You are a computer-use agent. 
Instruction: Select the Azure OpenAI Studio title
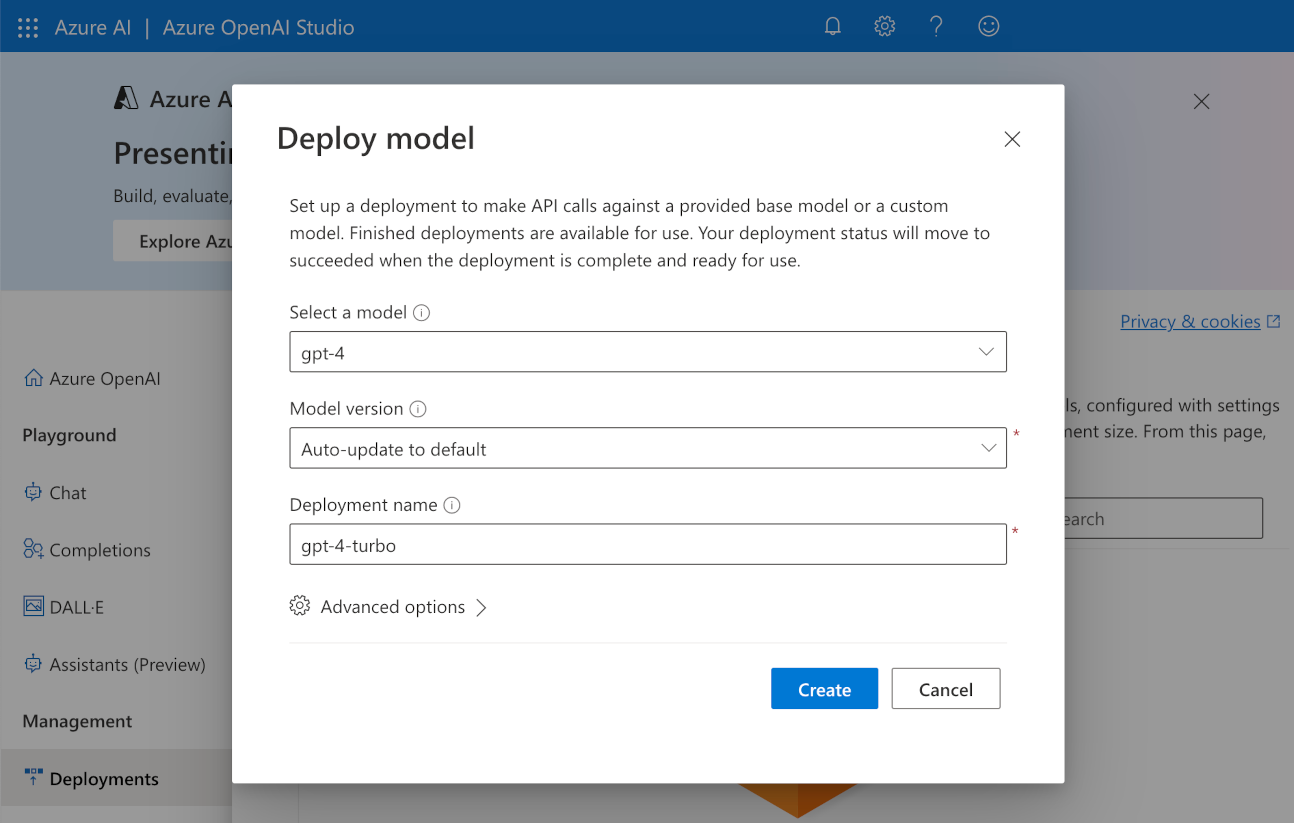point(258,27)
